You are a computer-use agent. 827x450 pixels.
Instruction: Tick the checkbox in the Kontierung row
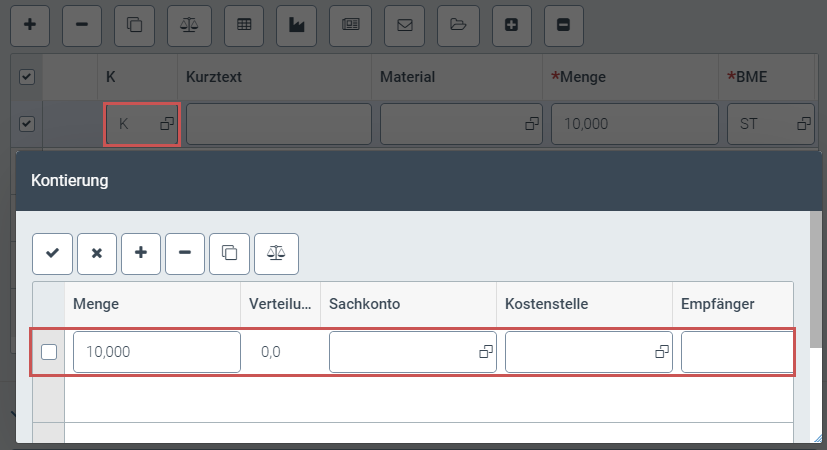pos(49,352)
